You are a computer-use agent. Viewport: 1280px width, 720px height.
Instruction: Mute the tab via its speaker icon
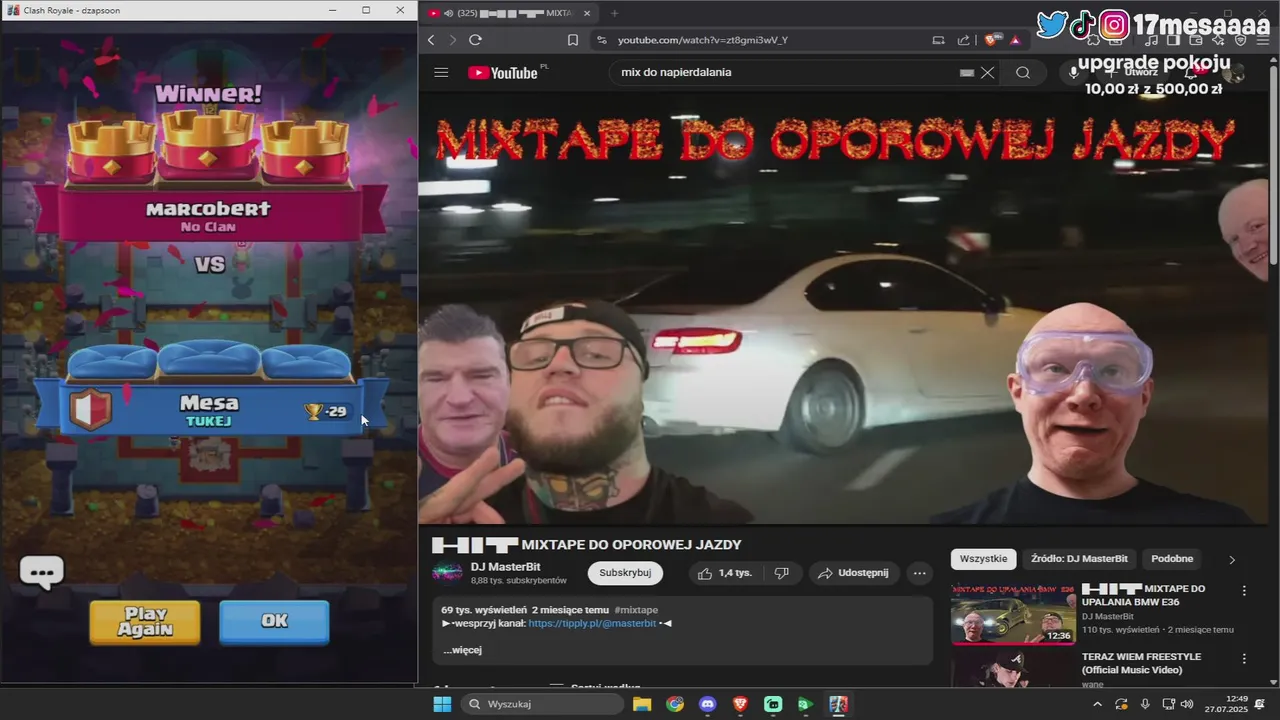point(447,13)
